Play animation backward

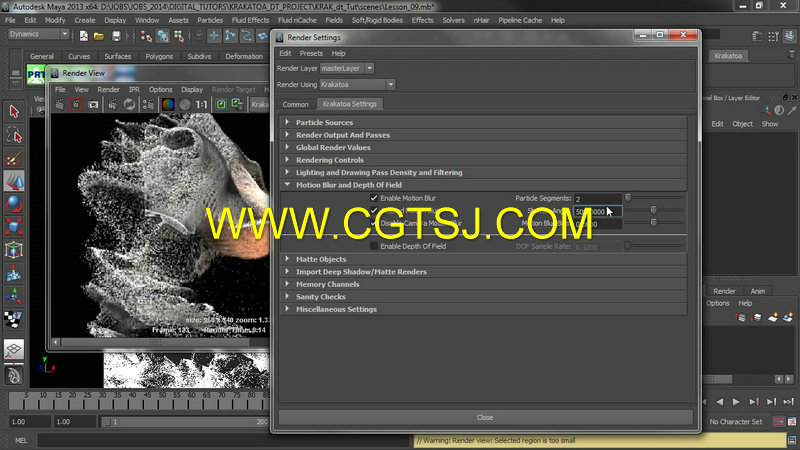coord(719,402)
